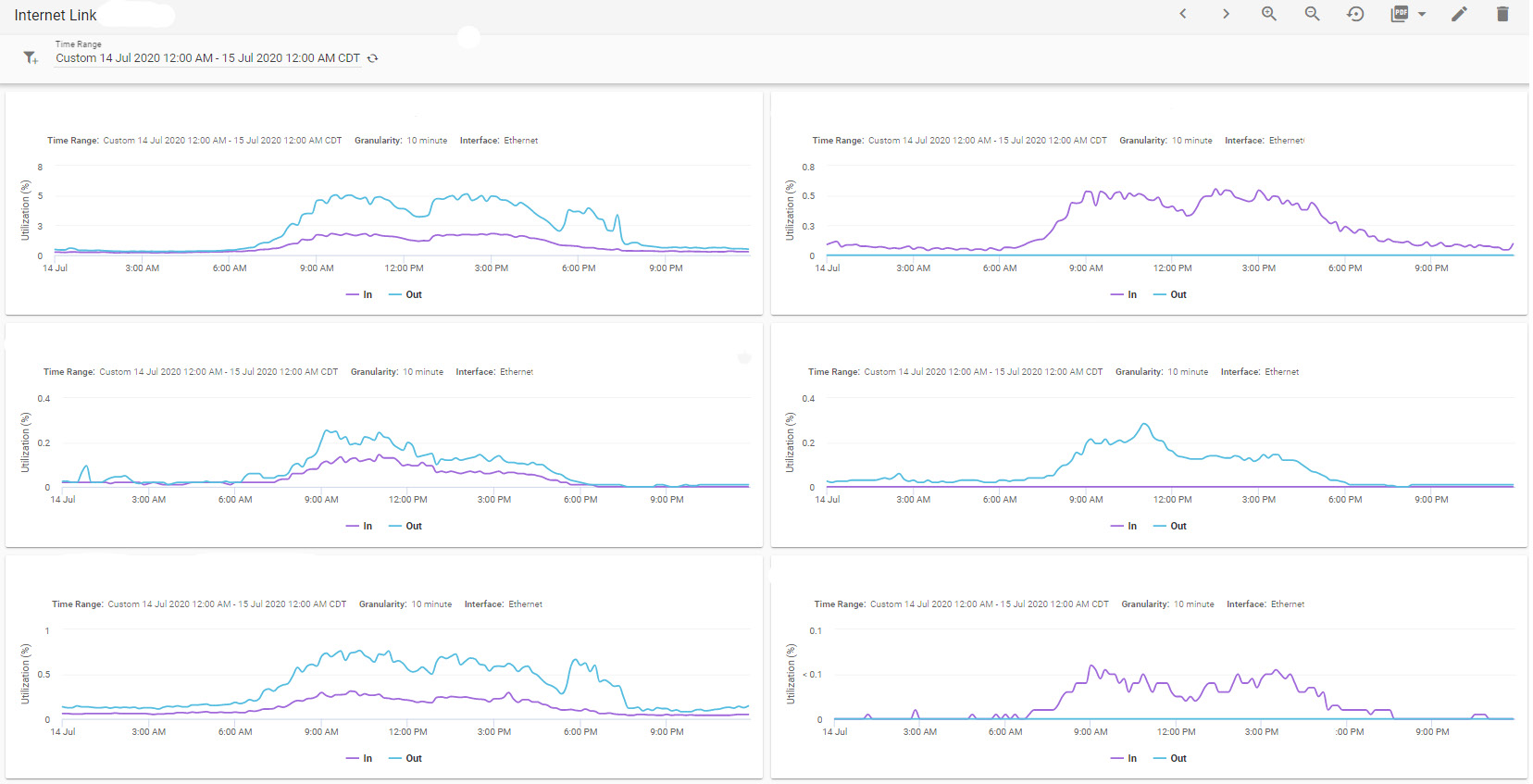Toggle the Out series in the top-right chart legend
The height and width of the screenshot is (784, 1533).
click(1169, 294)
